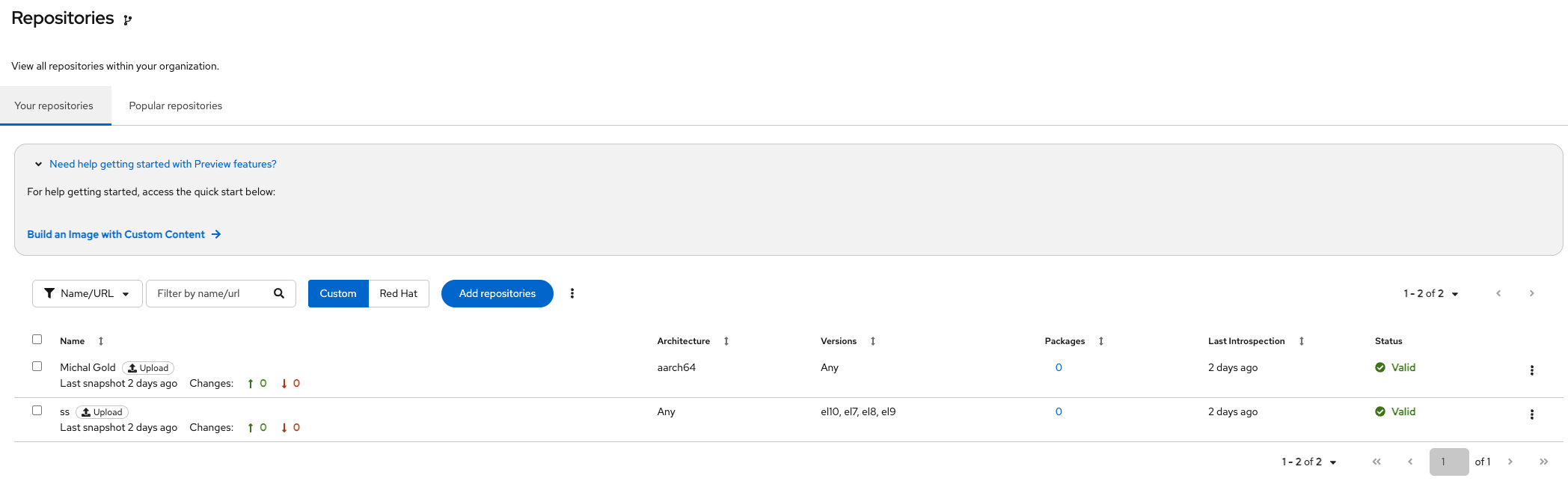Sort by Architecture column sort icon
The width and height of the screenshot is (1568, 484).
[726, 341]
